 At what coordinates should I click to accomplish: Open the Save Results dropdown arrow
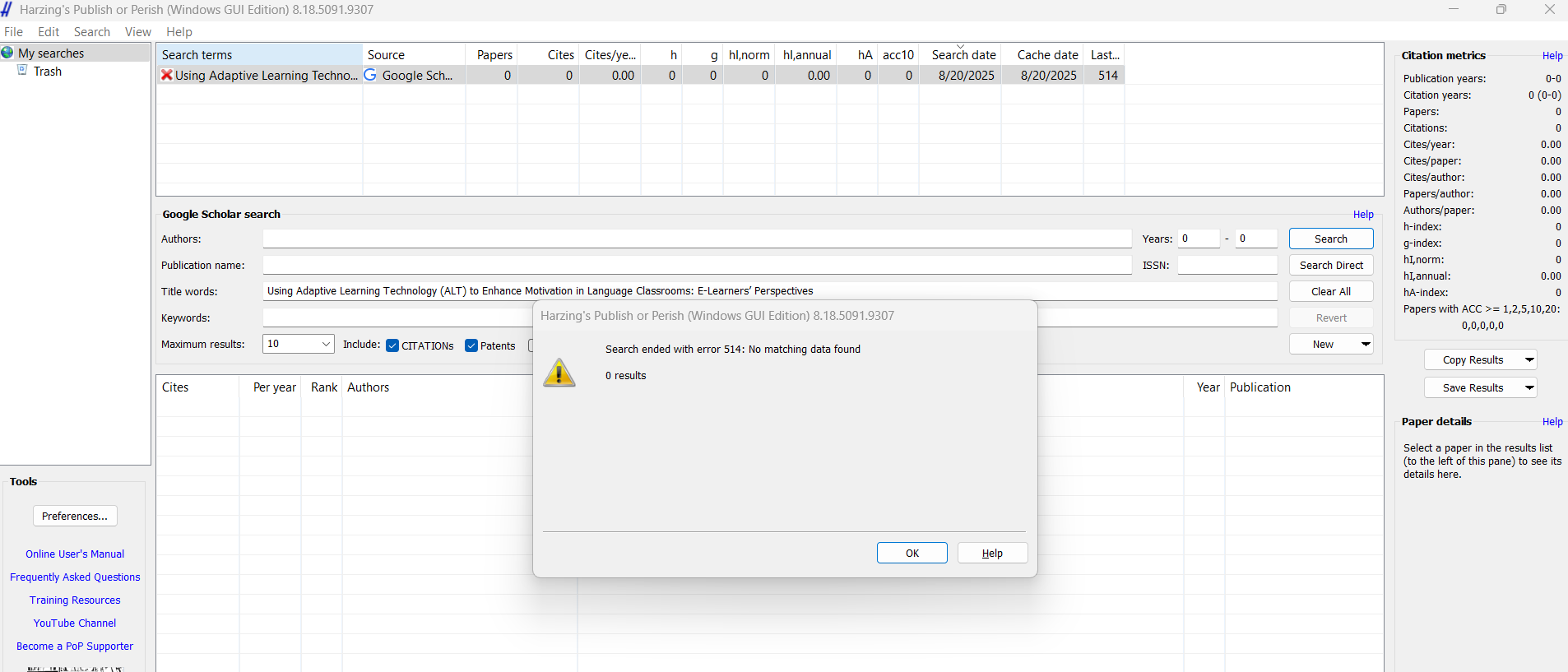pyautogui.click(x=1529, y=387)
